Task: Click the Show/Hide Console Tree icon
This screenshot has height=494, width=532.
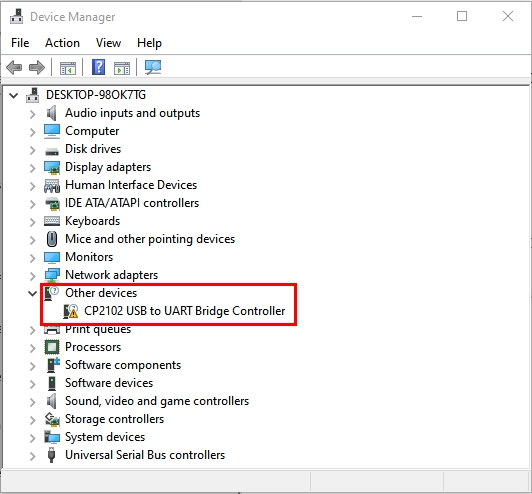Action: [x=68, y=68]
